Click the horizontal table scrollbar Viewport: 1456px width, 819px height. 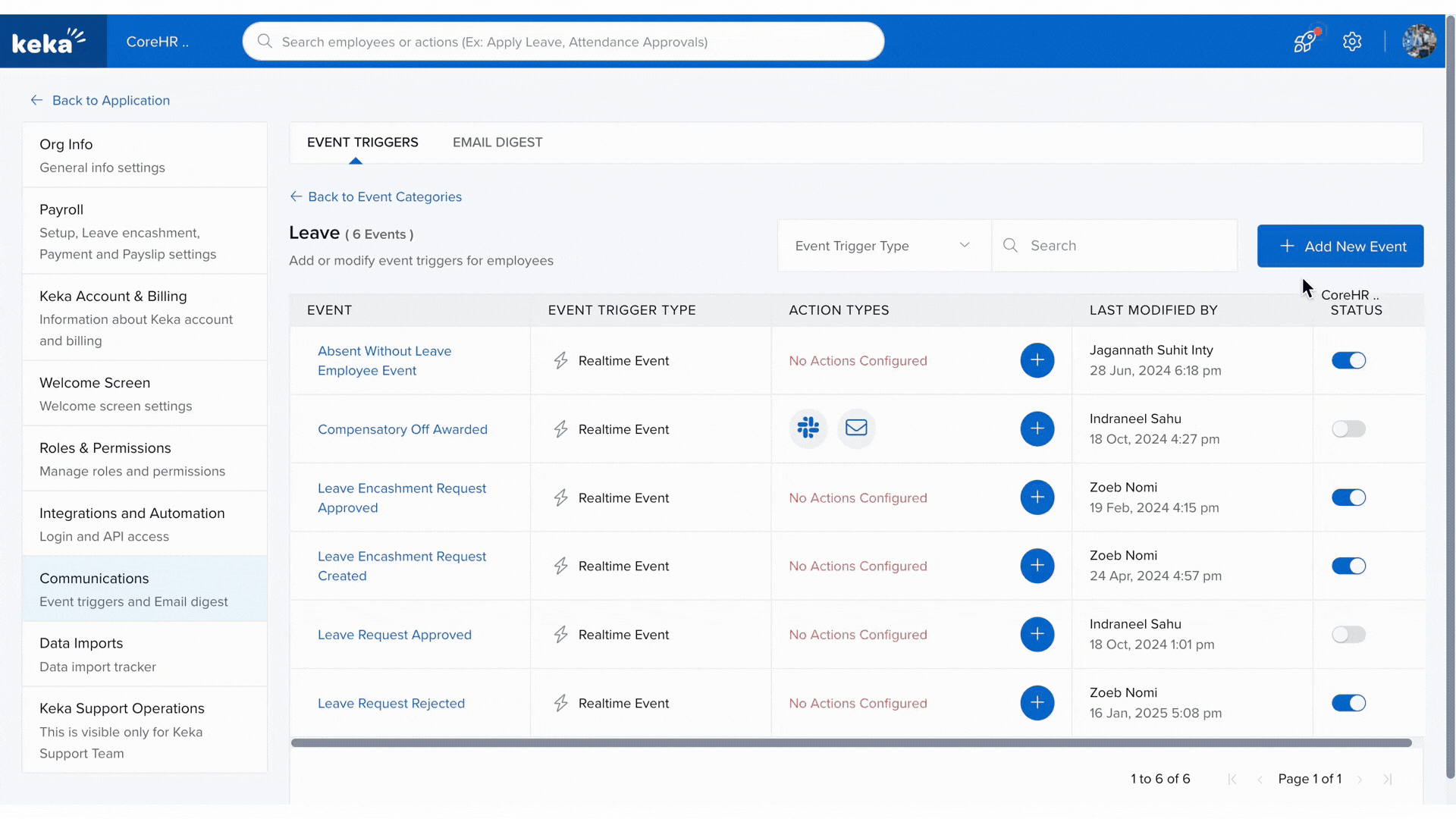coord(851,743)
